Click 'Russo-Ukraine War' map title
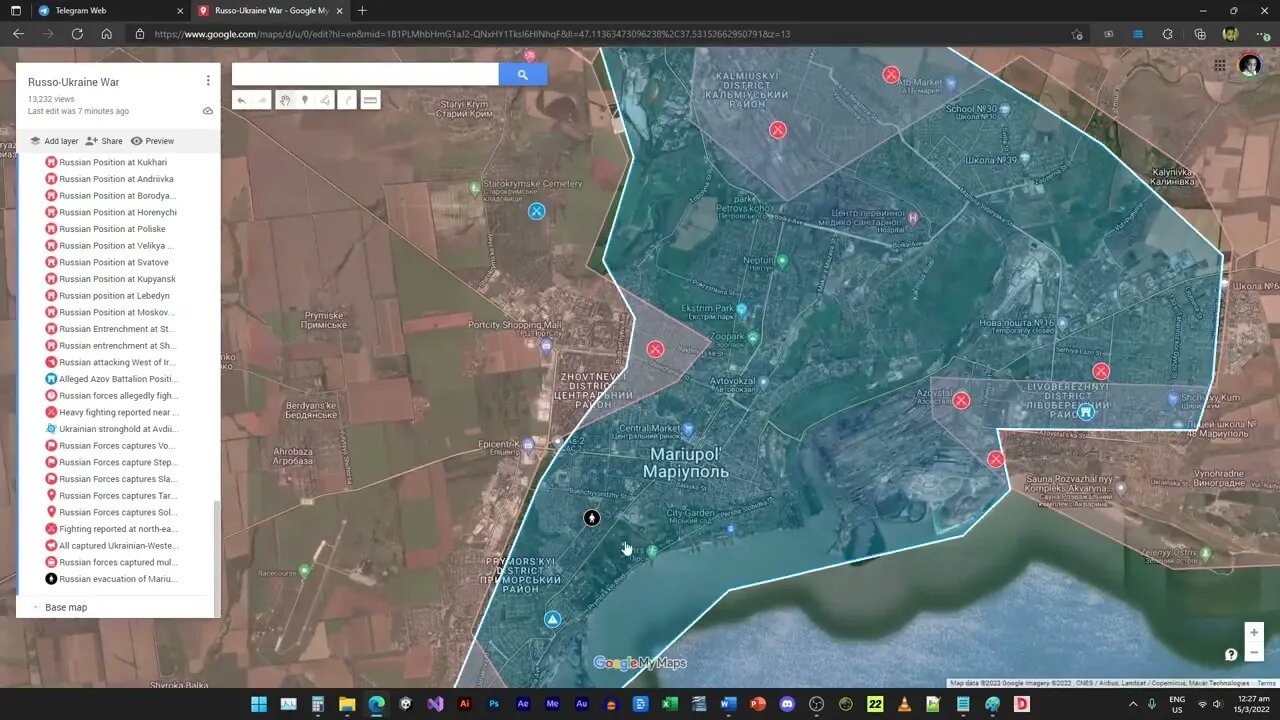This screenshot has width=1280, height=720. (73, 82)
